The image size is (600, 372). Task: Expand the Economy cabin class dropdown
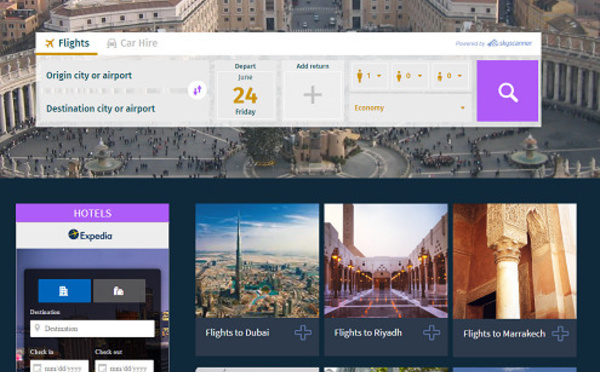(x=409, y=108)
